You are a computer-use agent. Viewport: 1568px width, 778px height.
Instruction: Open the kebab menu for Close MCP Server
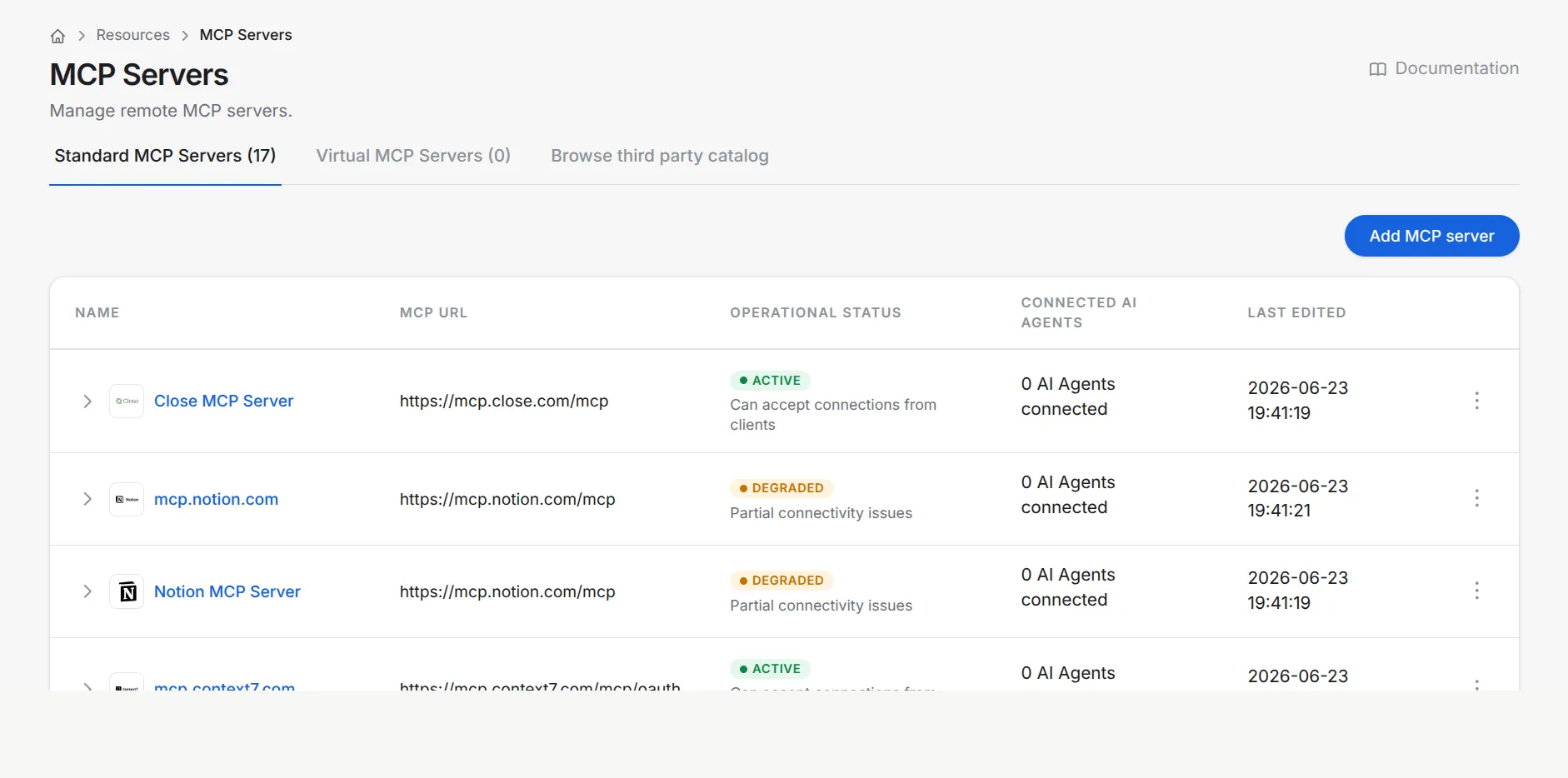[1476, 401]
